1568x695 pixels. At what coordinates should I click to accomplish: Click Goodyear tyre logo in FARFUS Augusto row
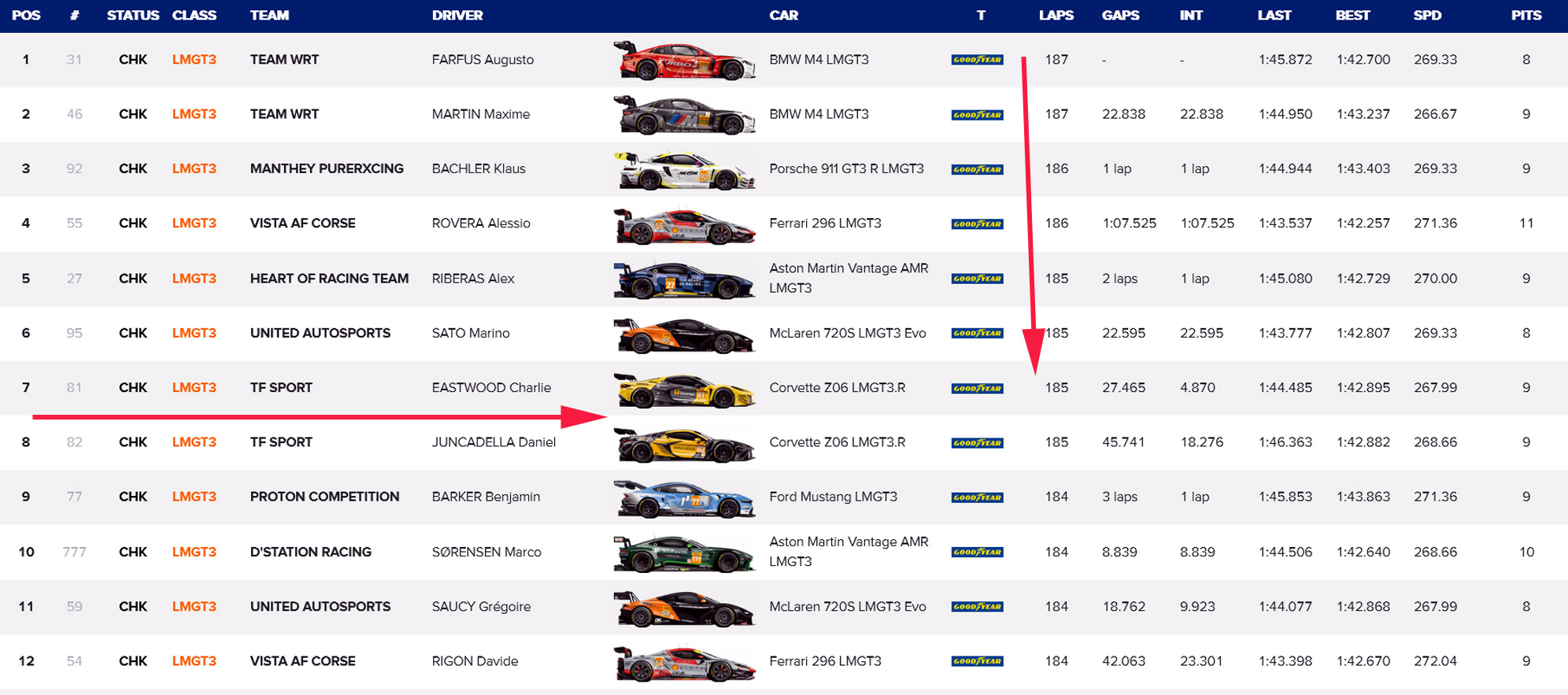(x=977, y=60)
